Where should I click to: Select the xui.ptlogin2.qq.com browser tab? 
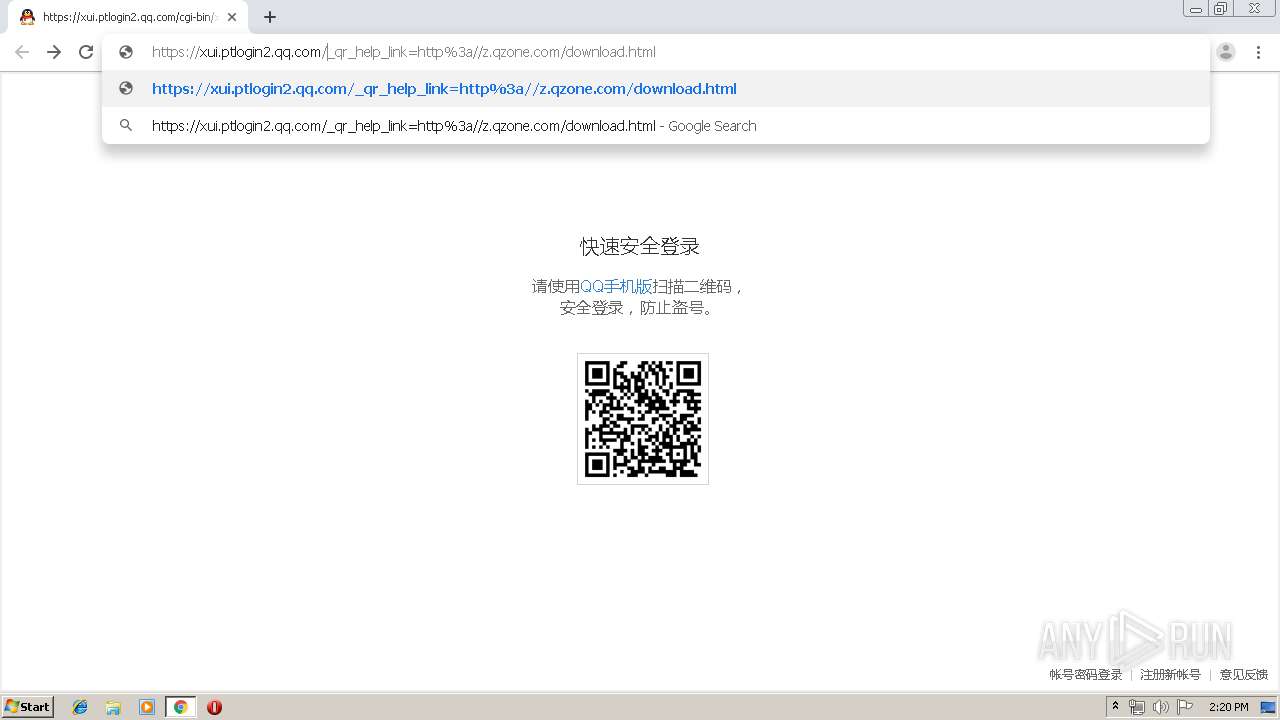click(128, 17)
